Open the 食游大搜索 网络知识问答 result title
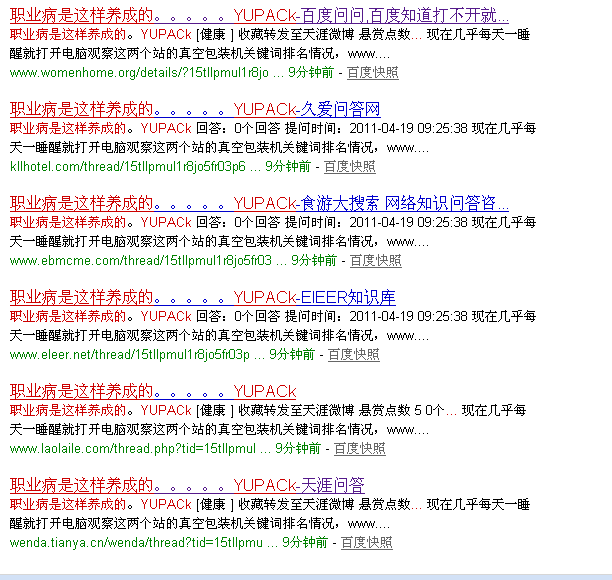612x580 pixels. click(x=259, y=203)
